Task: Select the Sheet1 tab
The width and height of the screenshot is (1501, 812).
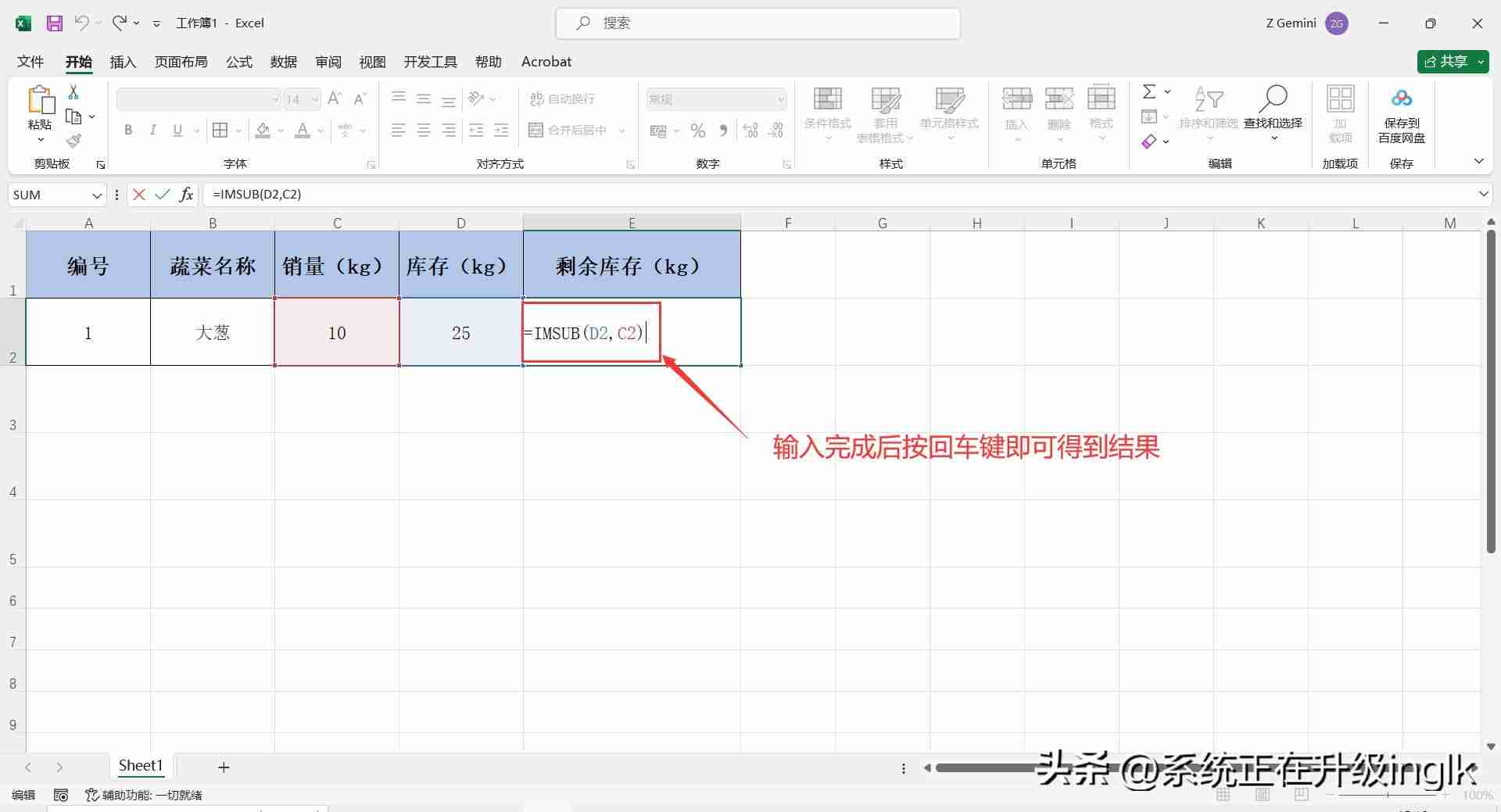Action: (141, 766)
